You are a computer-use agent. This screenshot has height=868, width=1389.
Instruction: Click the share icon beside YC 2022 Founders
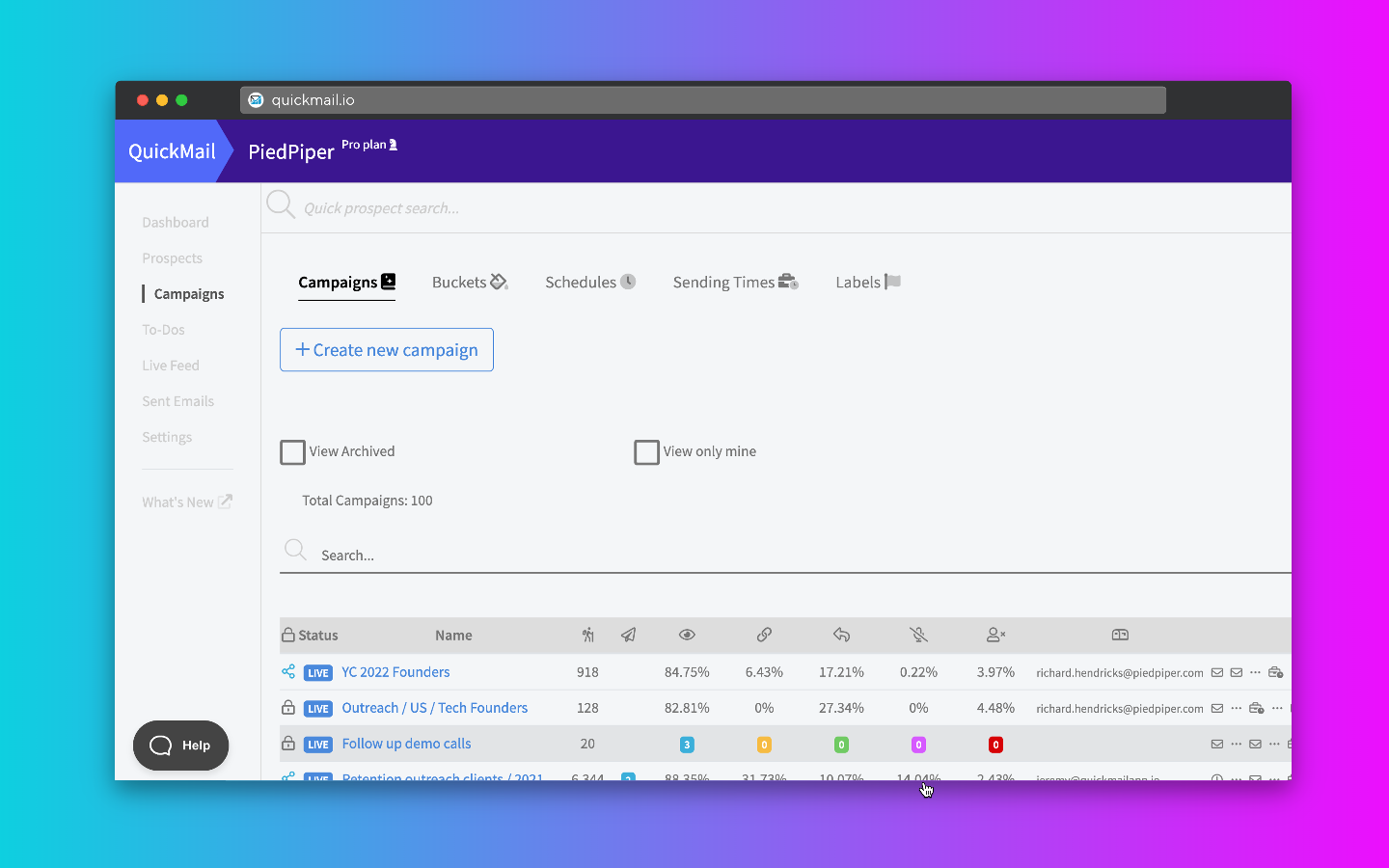288,671
